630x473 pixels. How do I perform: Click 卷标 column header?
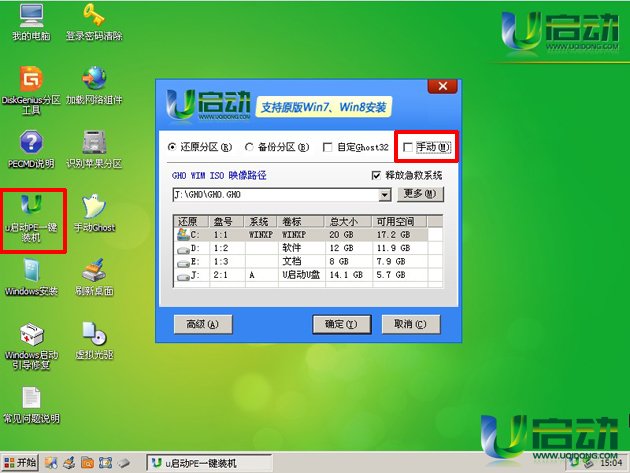[x=301, y=221]
